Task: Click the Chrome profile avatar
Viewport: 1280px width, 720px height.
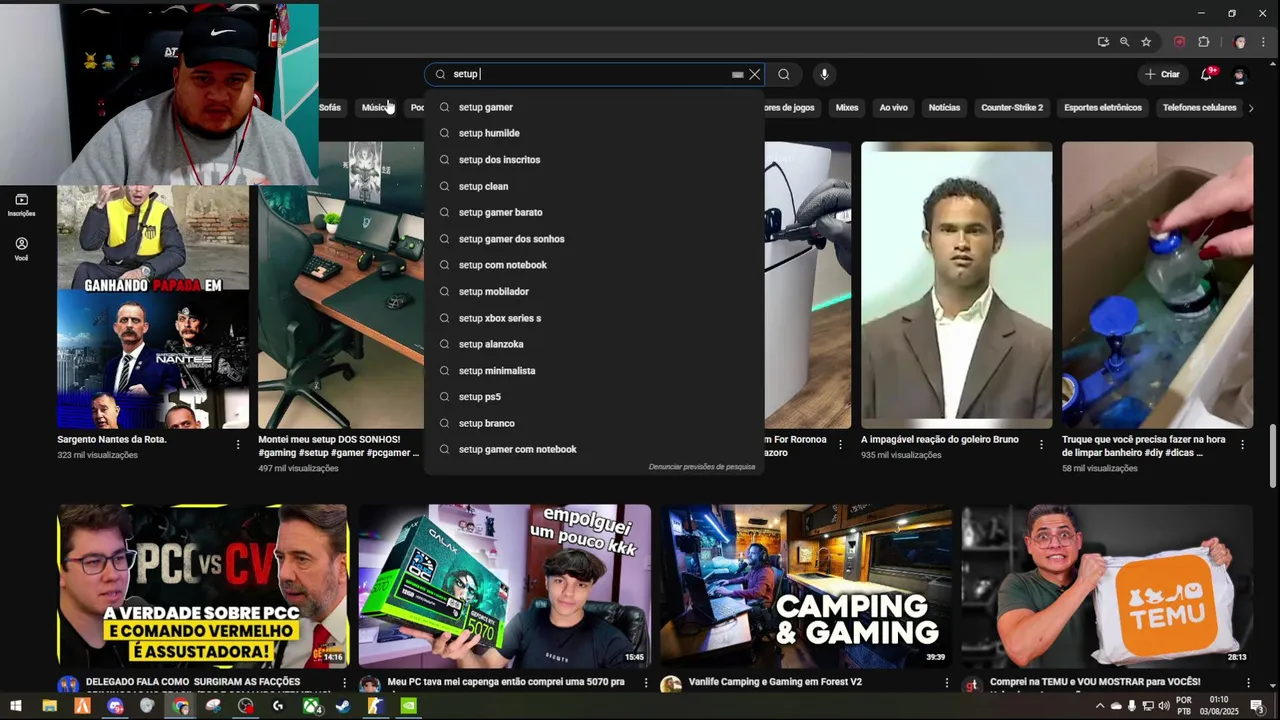Action: pos(1240,42)
